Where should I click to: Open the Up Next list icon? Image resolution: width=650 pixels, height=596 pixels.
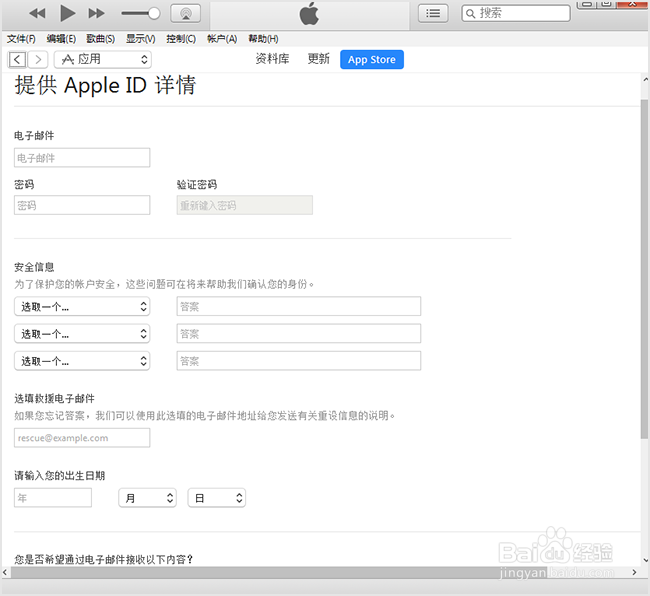coord(433,13)
